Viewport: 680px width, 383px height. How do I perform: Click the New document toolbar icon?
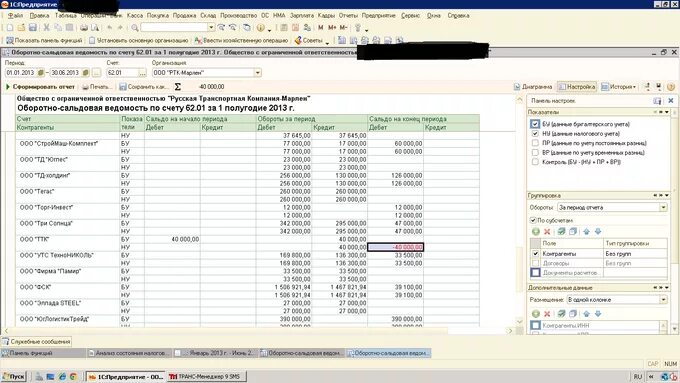pos(10,28)
